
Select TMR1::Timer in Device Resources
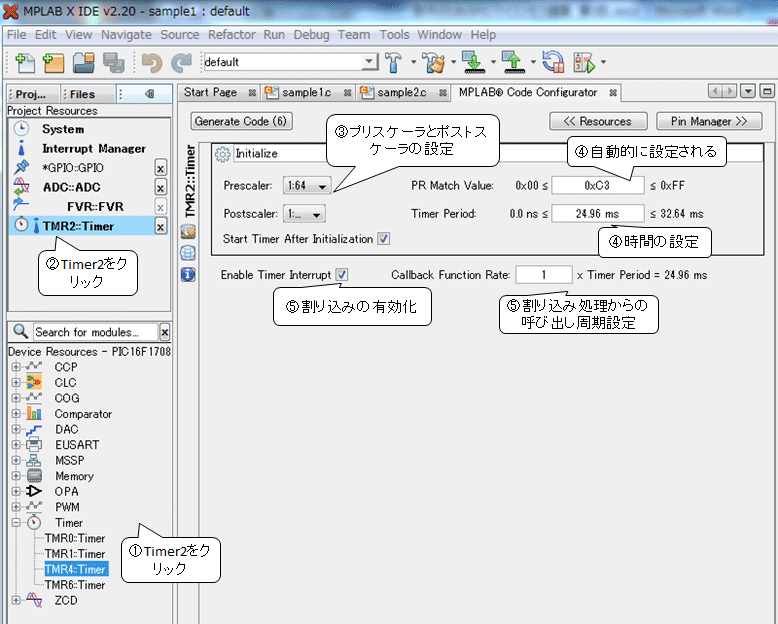point(75,554)
